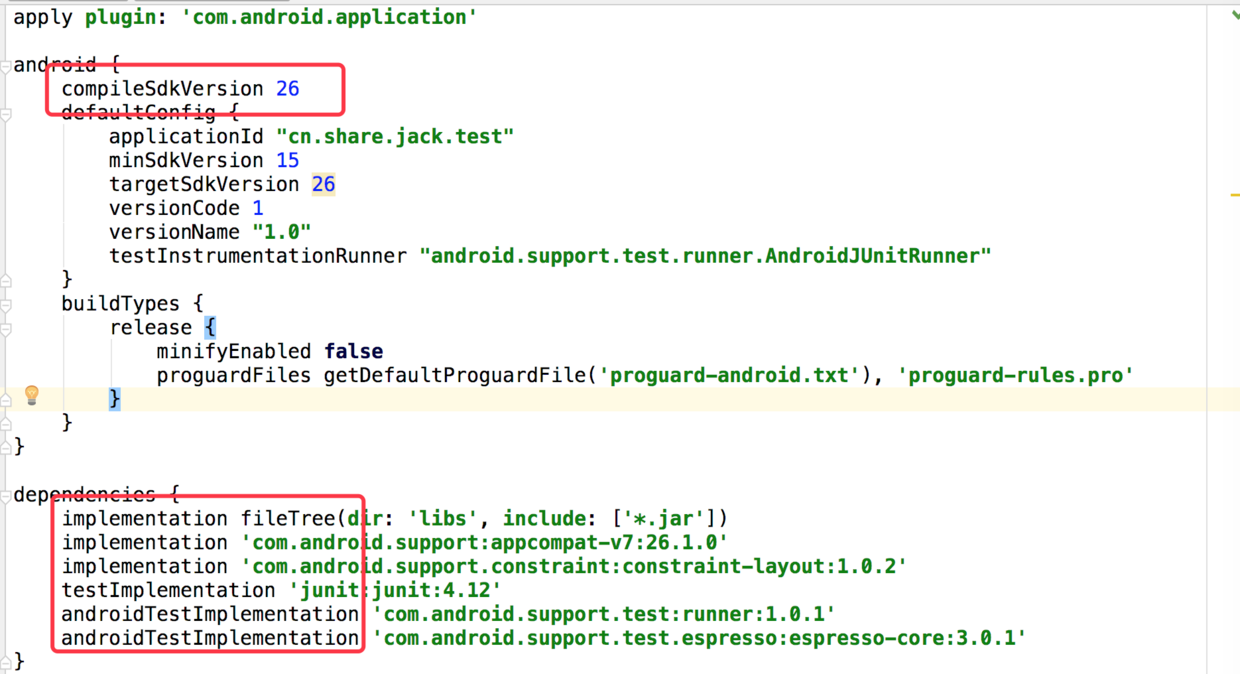
Task: Click applicationId string "cn.share.jack.test"
Action: pos(395,136)
